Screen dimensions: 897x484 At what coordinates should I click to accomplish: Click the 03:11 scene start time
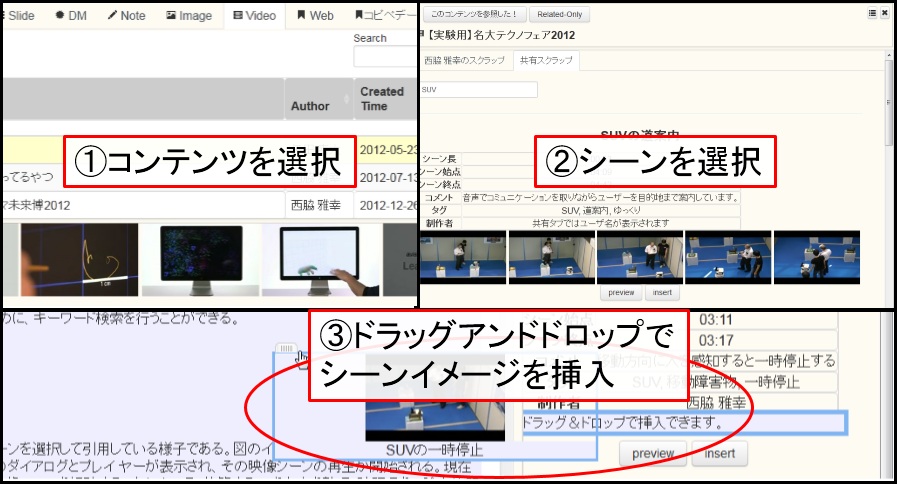pos(715,319)
